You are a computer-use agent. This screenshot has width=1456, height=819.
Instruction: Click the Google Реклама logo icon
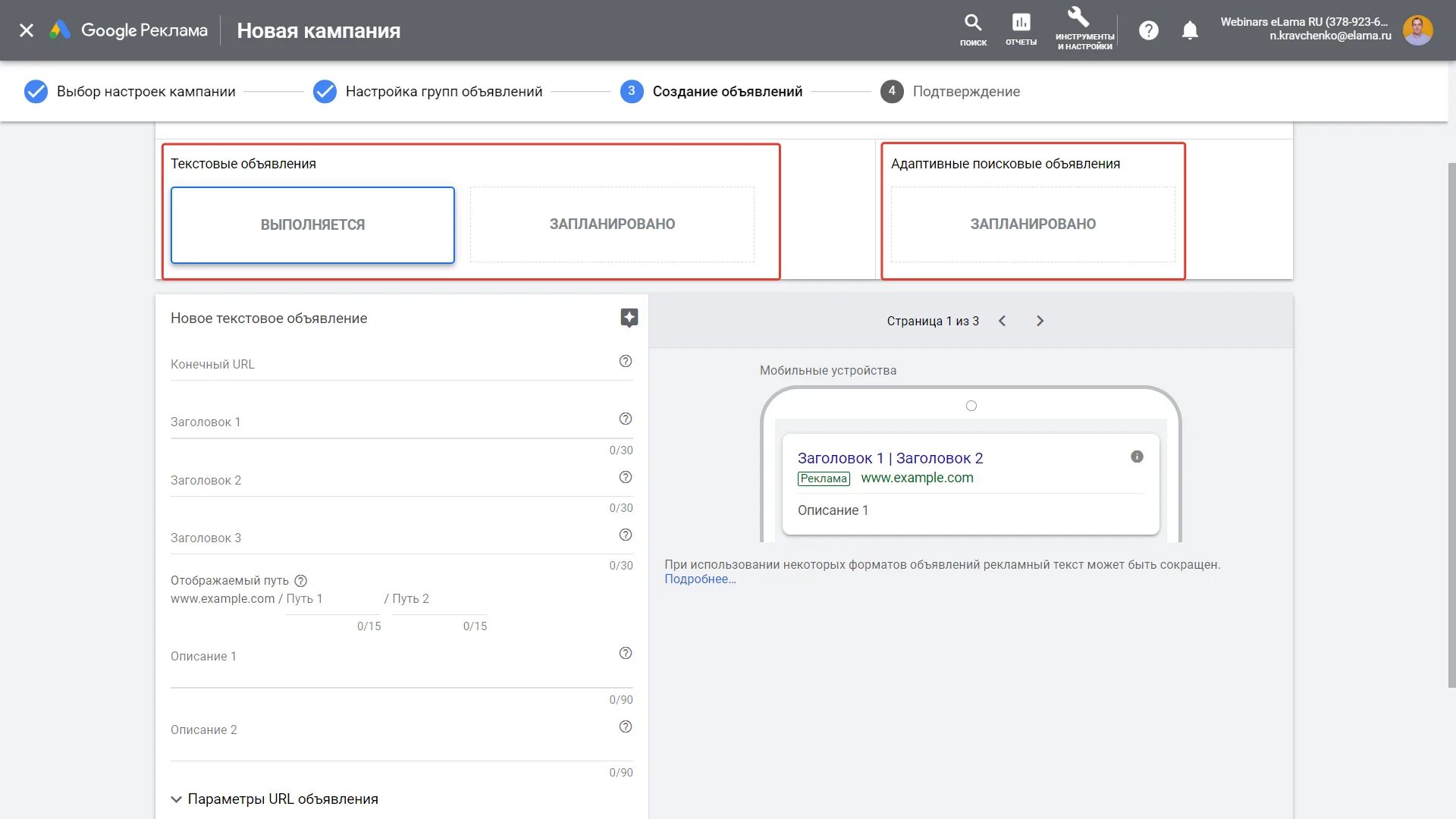[x=60, y=30]
